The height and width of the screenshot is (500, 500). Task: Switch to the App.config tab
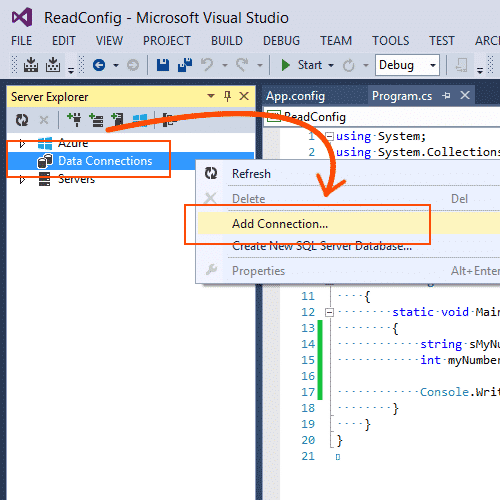(x=295, y=96)
